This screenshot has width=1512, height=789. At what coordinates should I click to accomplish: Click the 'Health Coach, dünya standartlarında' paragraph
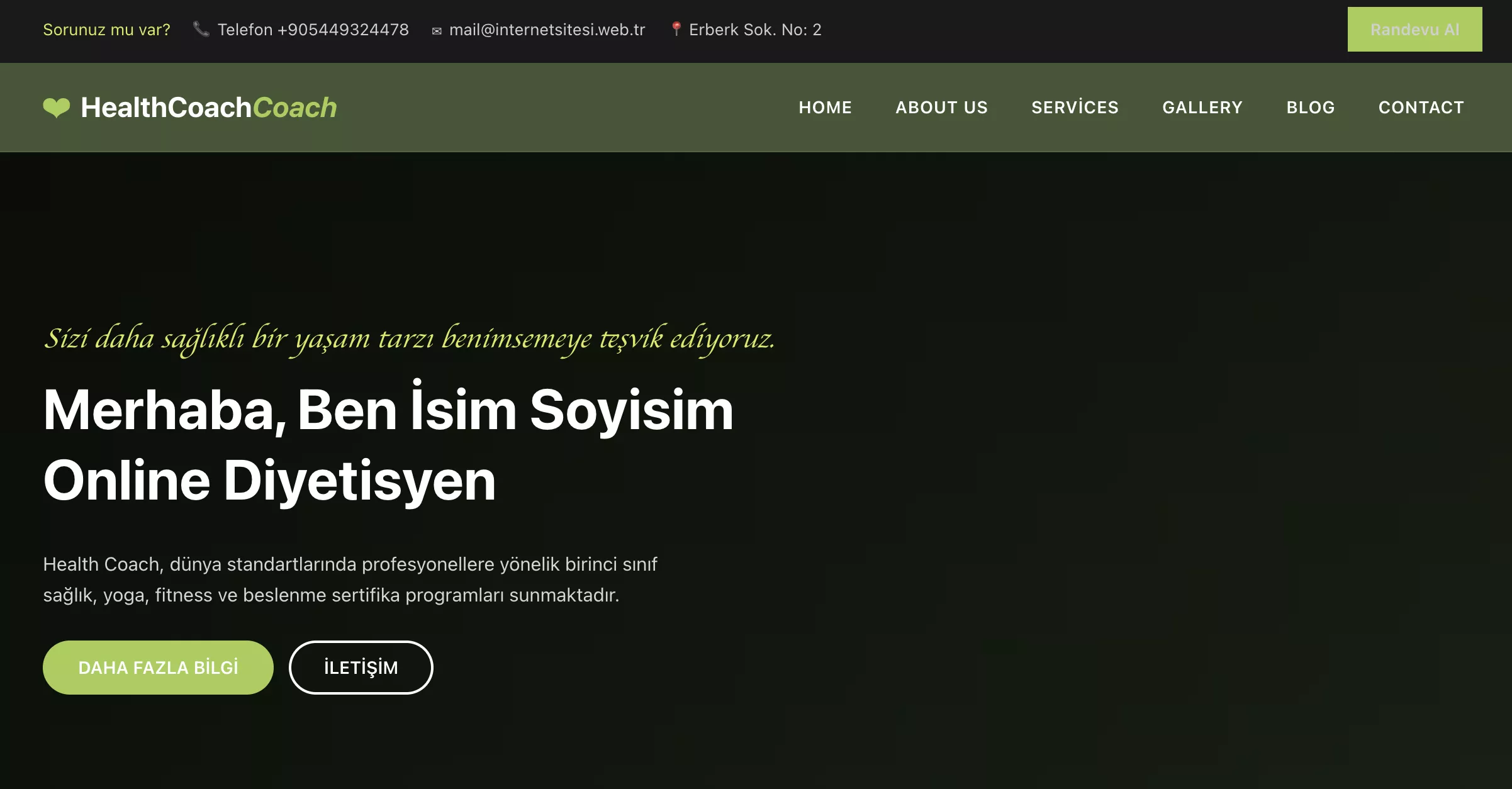[x=350, y=579]
